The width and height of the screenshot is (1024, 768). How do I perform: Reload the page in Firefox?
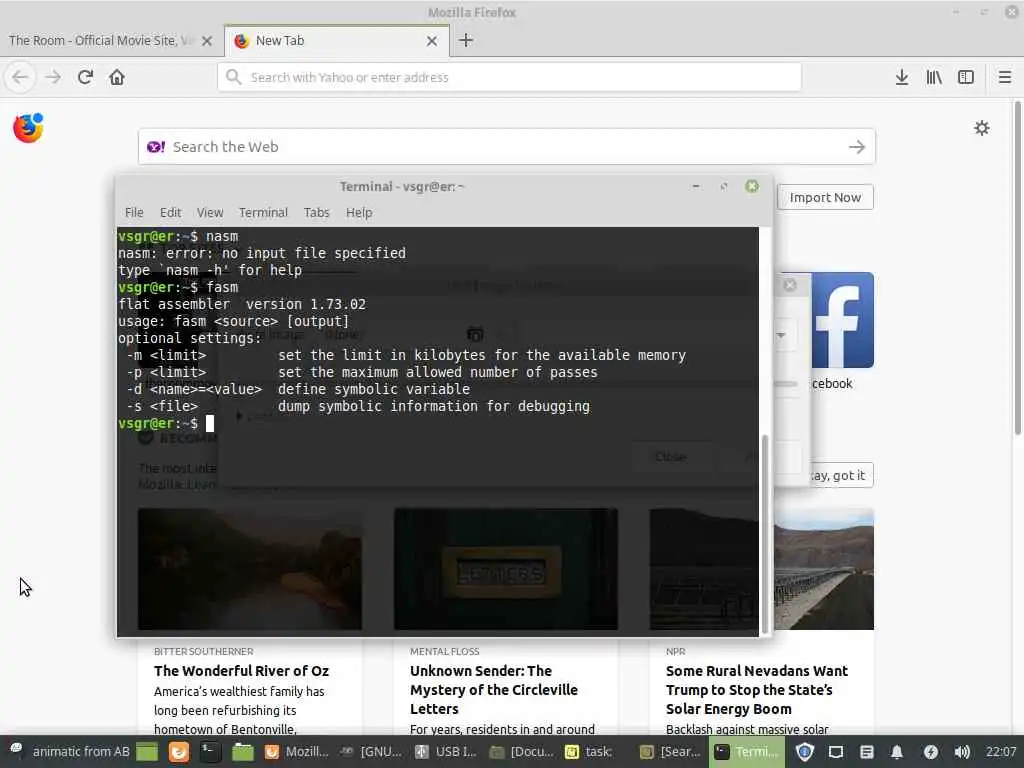pyautogui.click(x=85, y=77)
